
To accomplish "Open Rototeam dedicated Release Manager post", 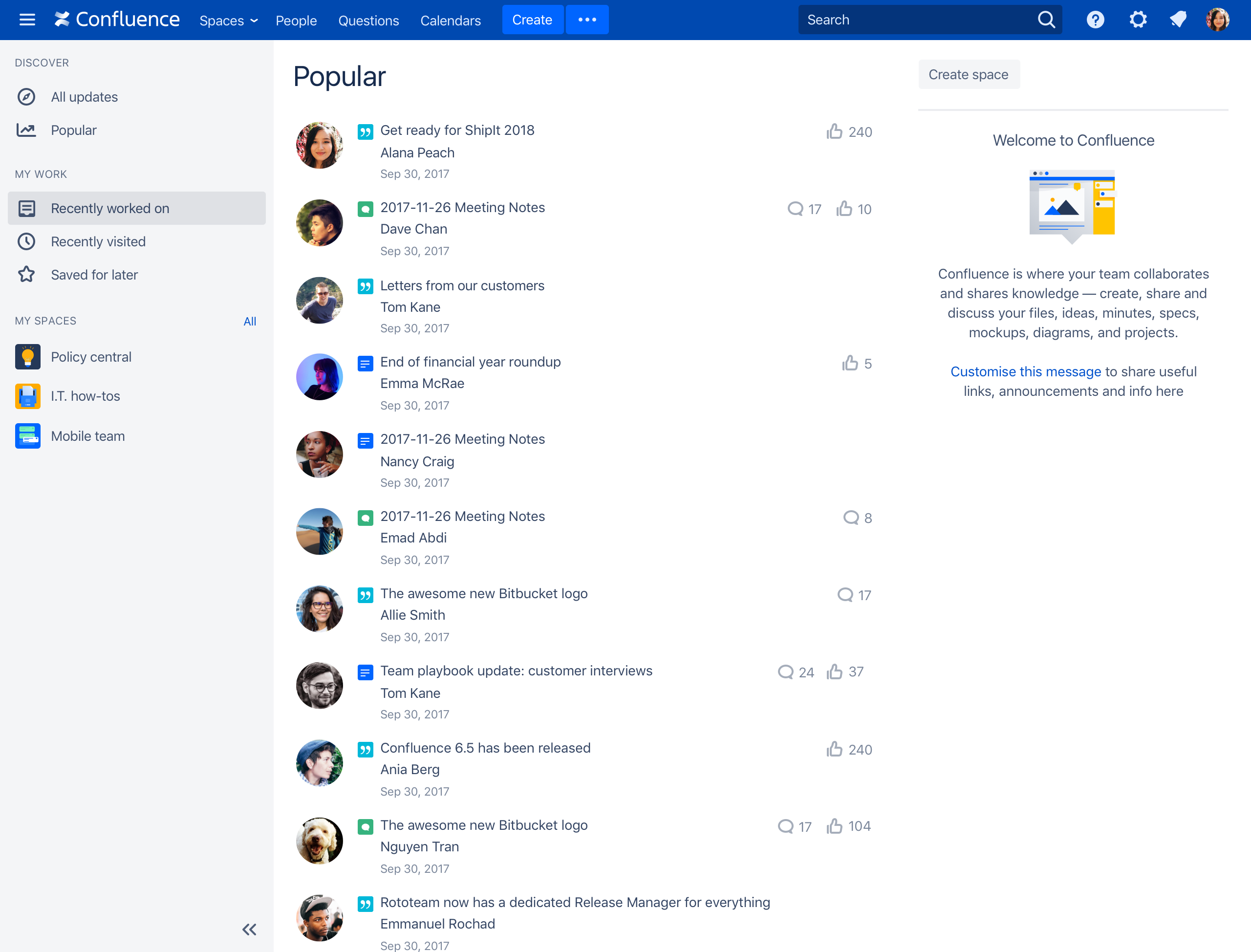I will (575, 902).
